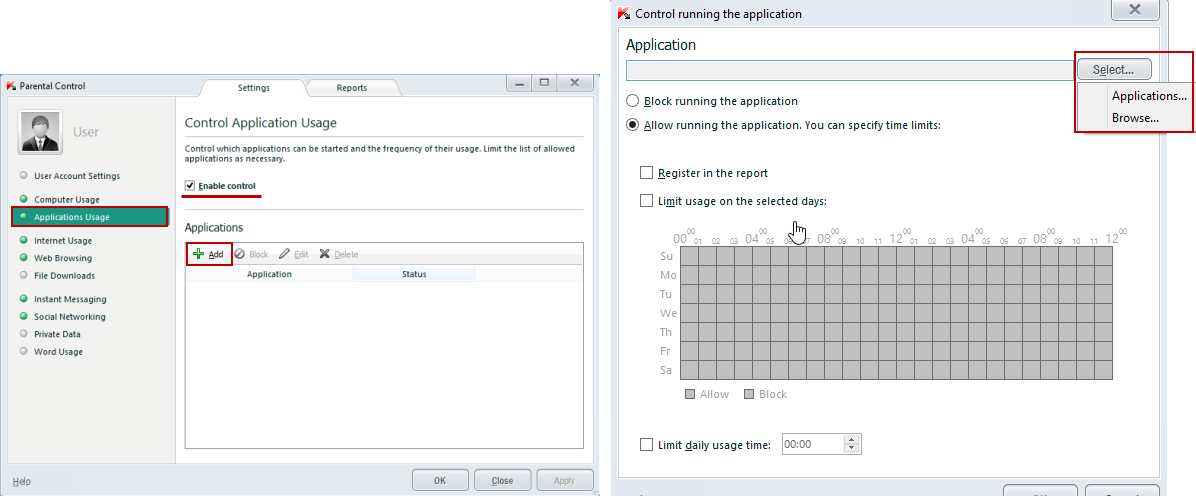Image resolution: width=1196 pixels, height=496 pixels.
Task: Click the Block toolbar button
Action: 251,254
